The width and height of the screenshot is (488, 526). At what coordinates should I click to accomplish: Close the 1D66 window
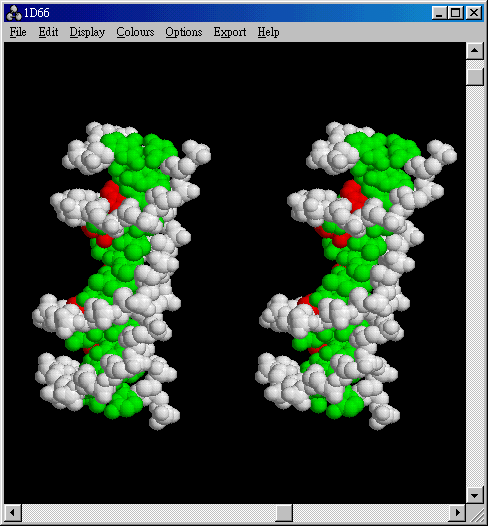click(474, 13)
